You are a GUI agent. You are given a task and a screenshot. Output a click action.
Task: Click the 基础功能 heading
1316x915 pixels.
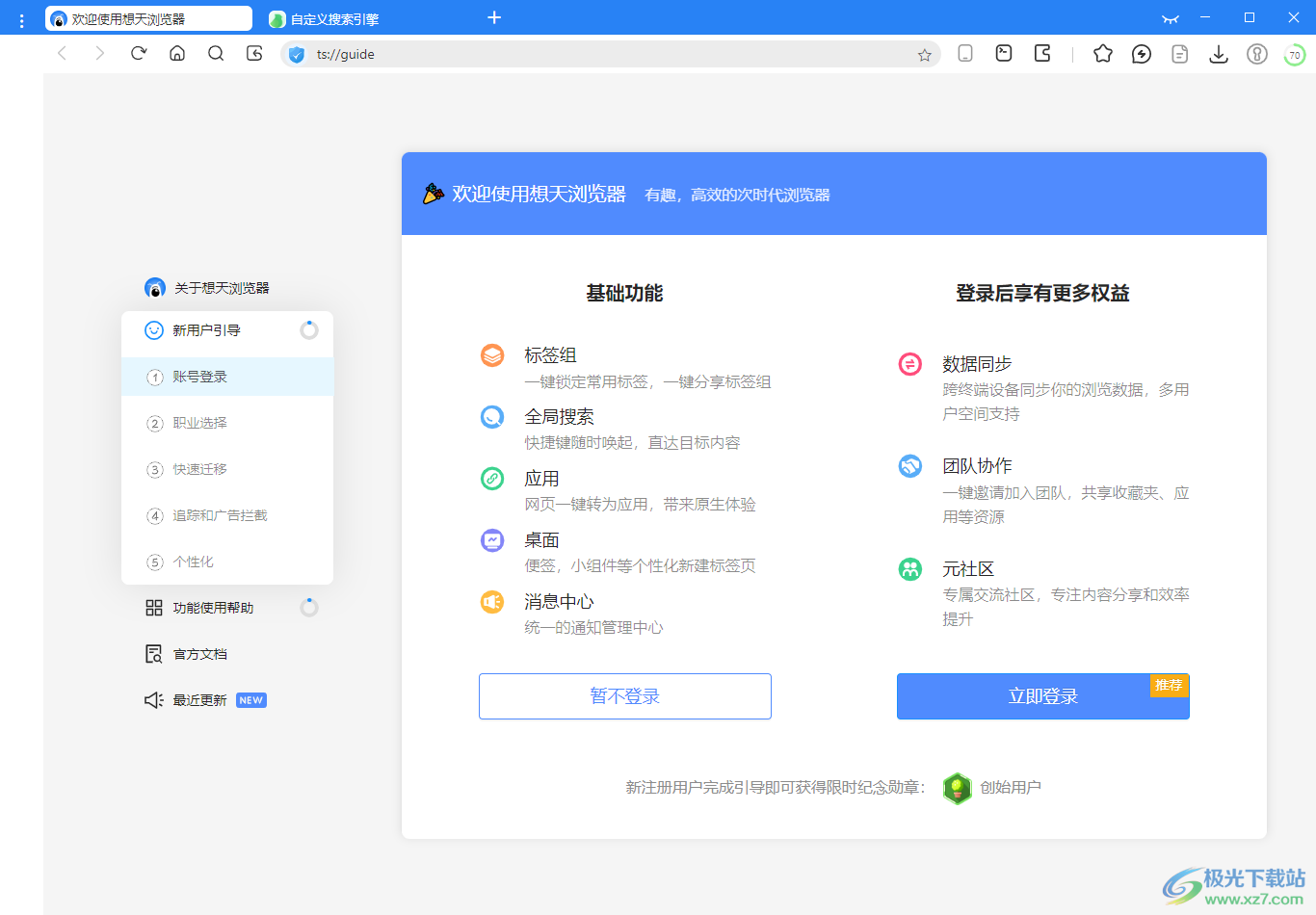(x=625, y=293)
